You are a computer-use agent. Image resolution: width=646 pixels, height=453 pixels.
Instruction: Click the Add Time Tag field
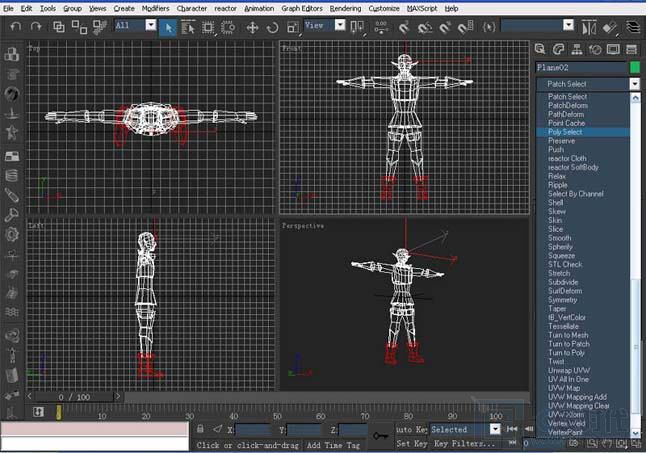[x=333, y=445]
